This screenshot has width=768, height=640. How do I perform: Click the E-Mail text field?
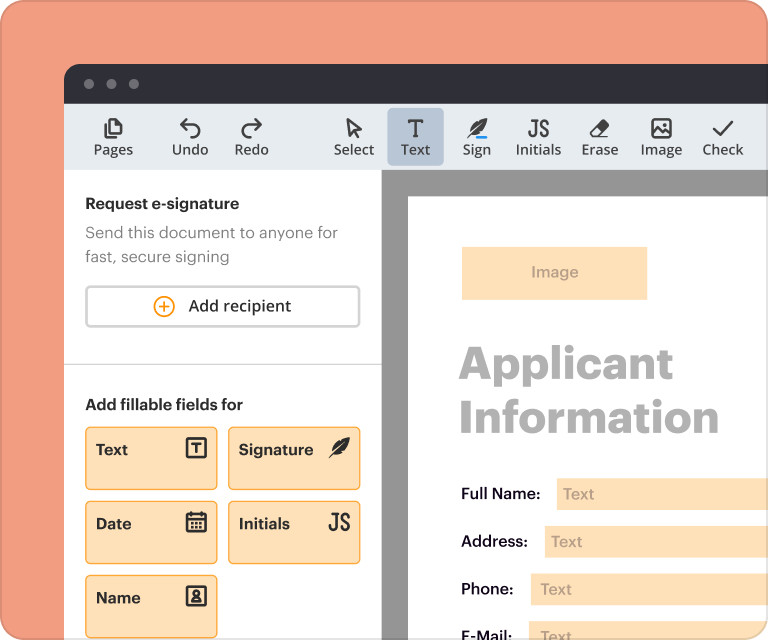[648, 630]
